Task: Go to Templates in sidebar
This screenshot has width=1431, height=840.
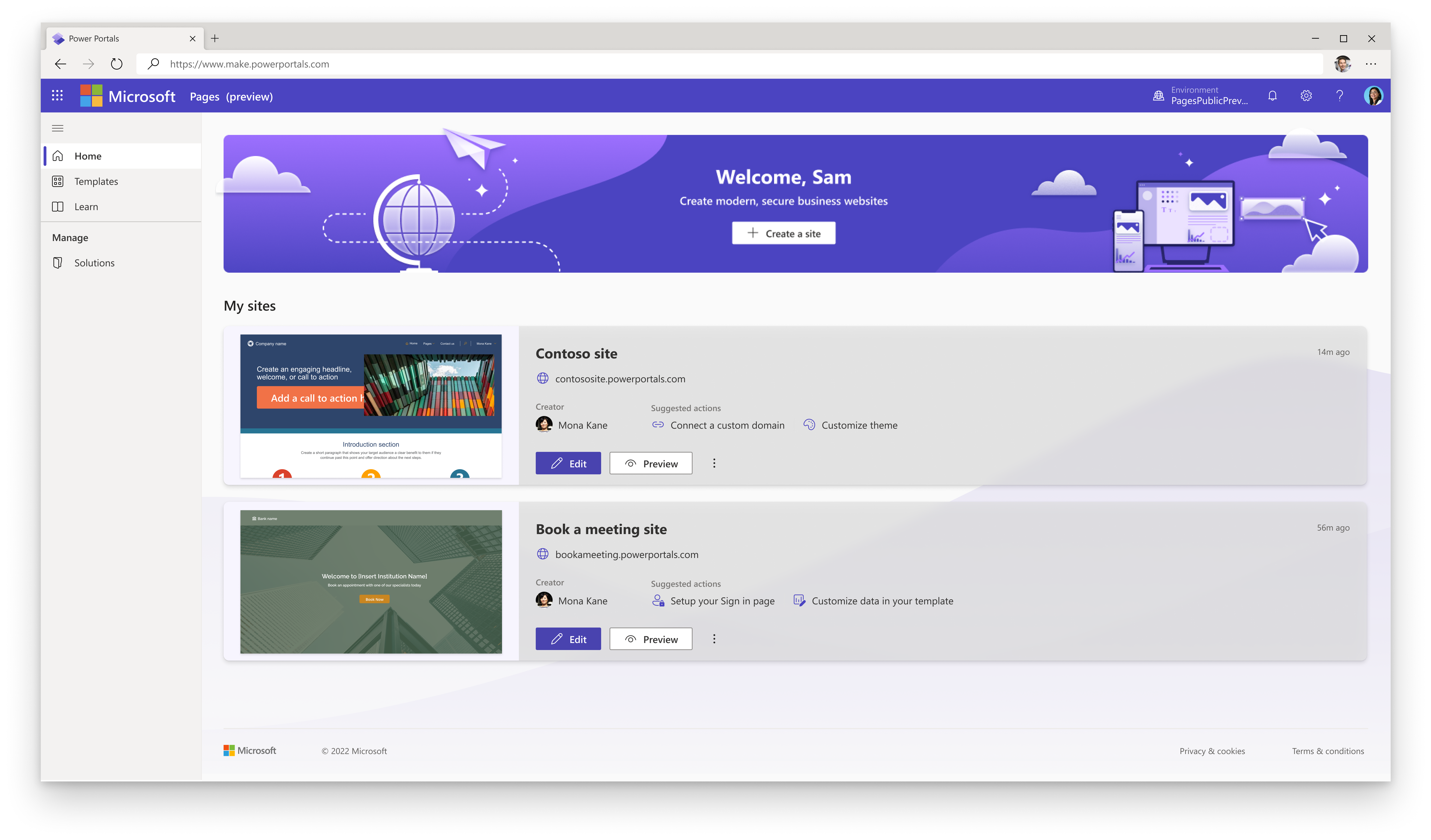Action: [96, 182]
